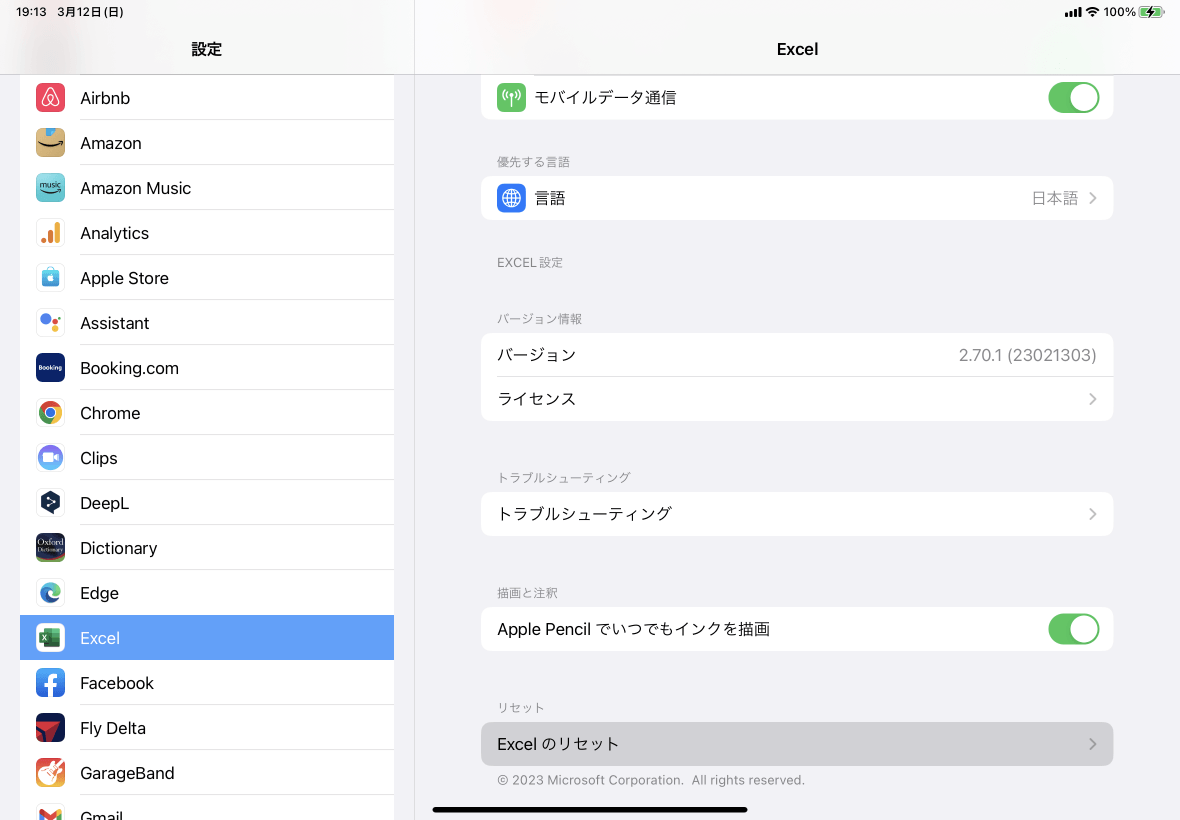Tap the Excel app icon in sidebar
The image size is (1180, 820).
click(50, 638)
